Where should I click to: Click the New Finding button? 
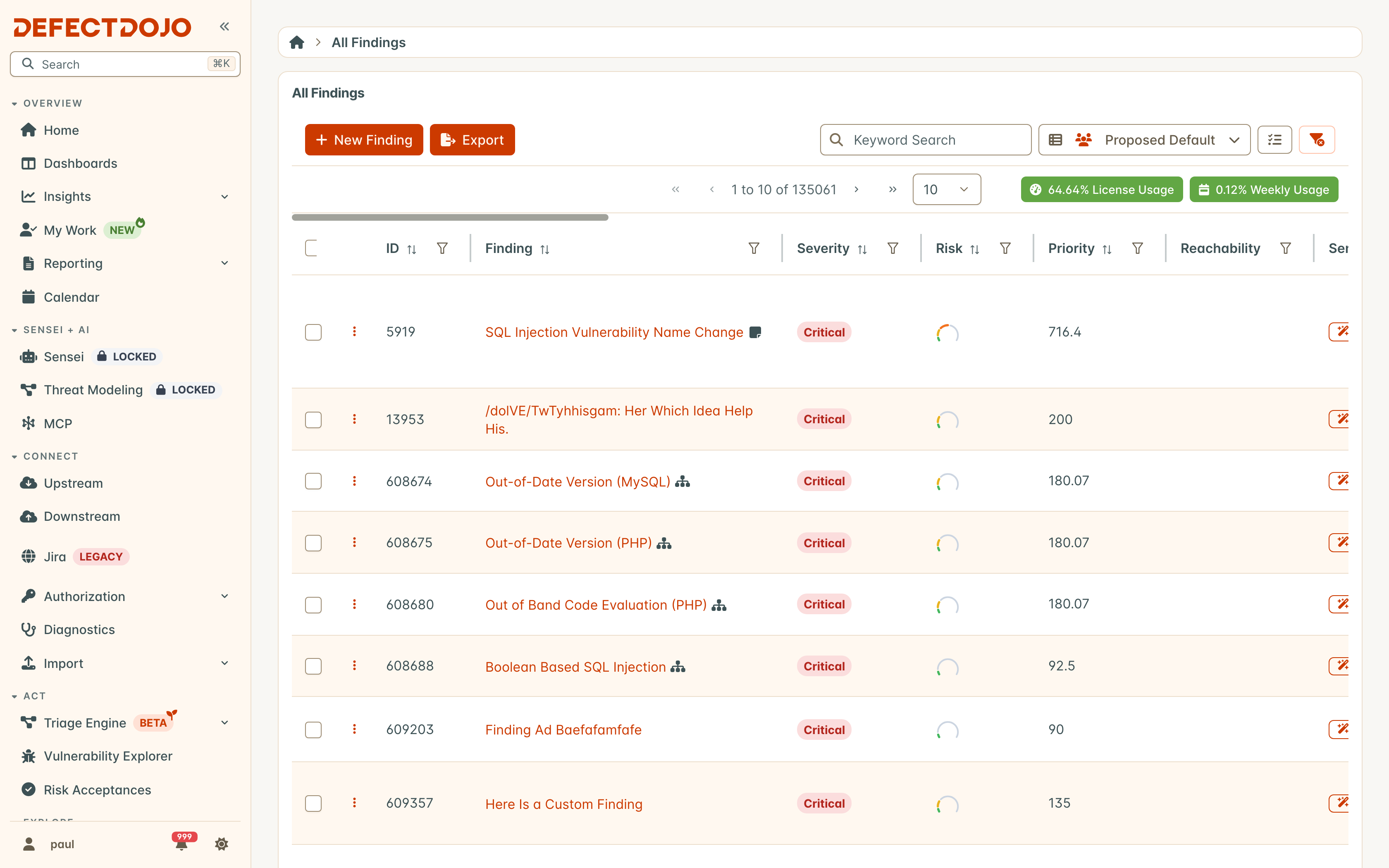[x=364, y=140]
